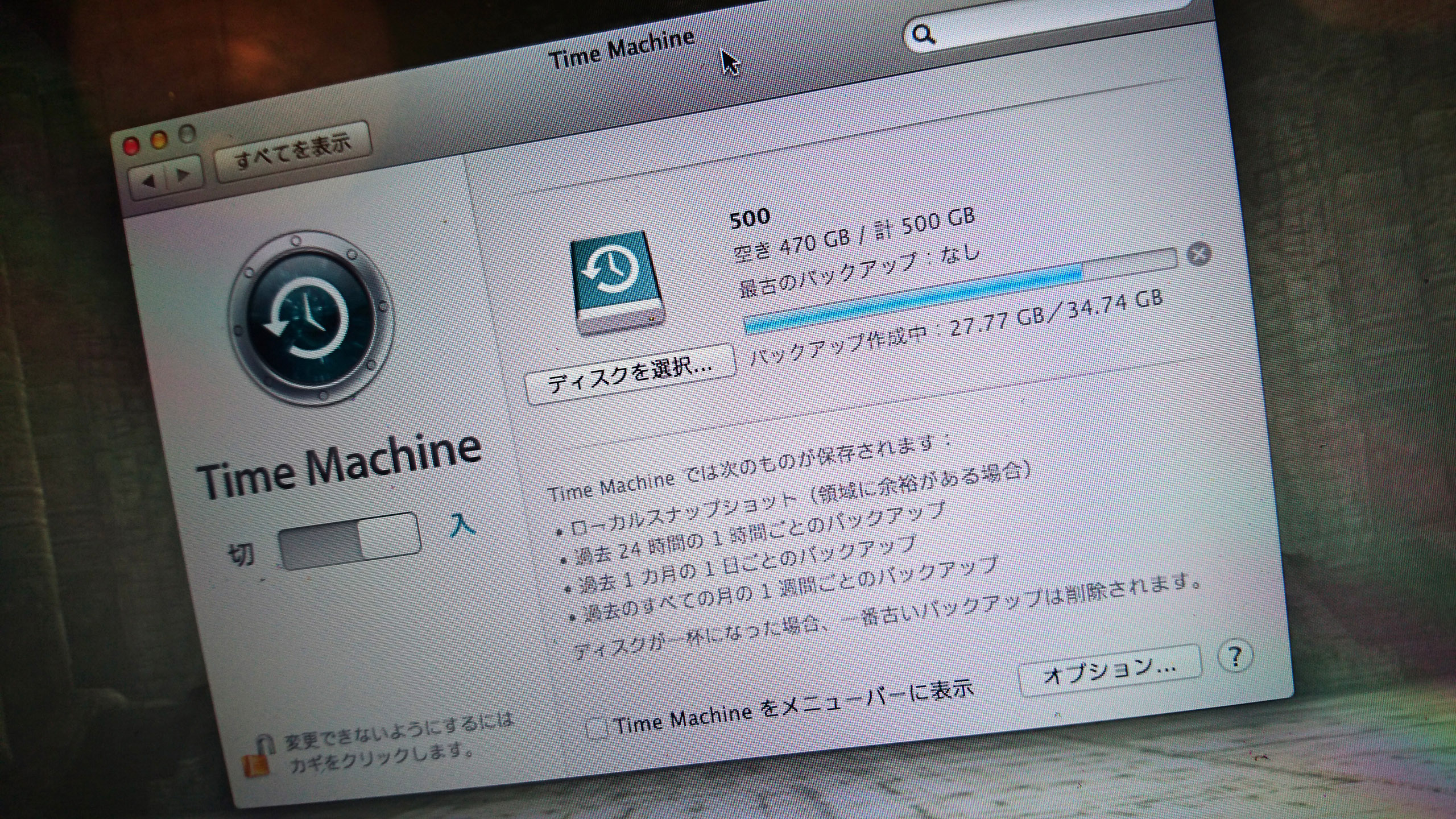
Task: Enable 'Time Machine をメニューバーに表示' checkbox
Action: pyautogui.click(x=597, y=728)
